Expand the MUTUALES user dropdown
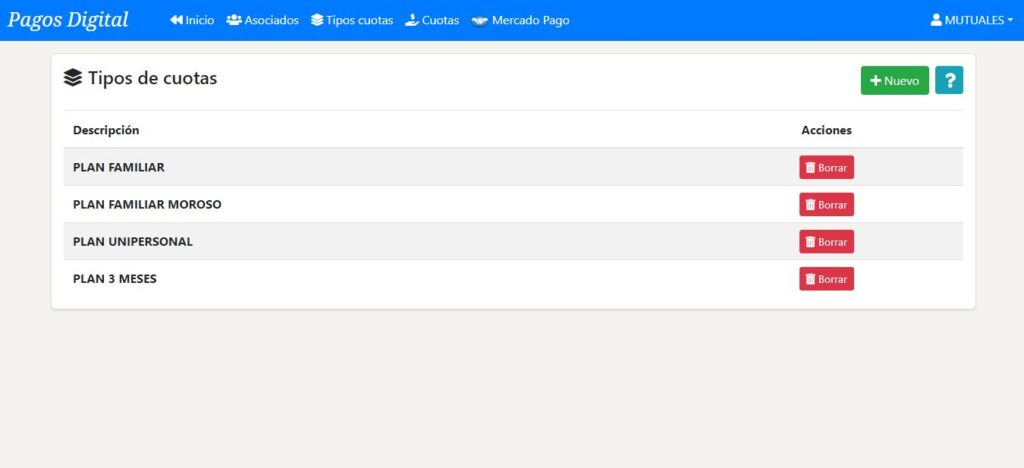This screenshot has width=1024, height=468. tap(972, 20)
